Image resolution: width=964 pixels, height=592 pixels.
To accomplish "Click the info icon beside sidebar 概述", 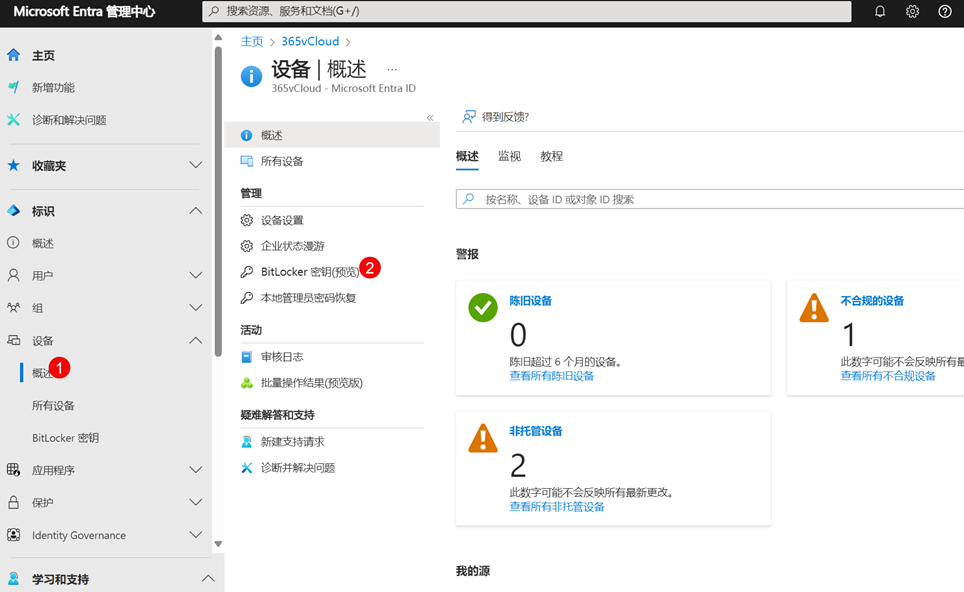I will pyautogui.click(x=13, y=243).
